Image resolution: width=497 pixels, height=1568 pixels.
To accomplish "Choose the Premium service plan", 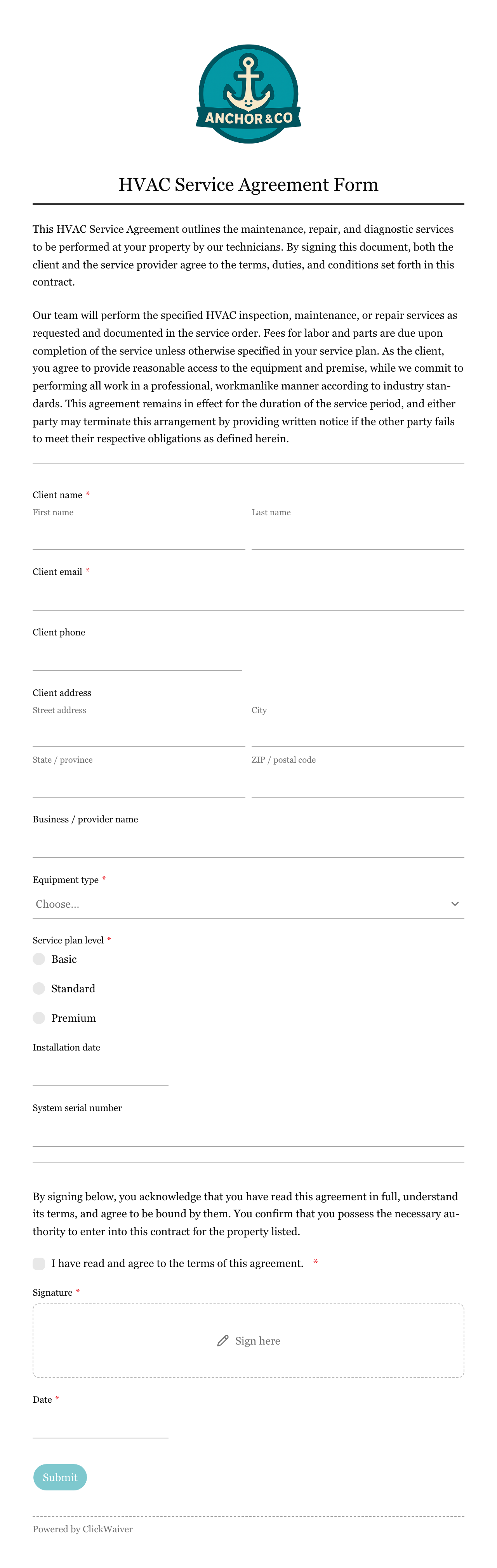I will point(39,1018).
